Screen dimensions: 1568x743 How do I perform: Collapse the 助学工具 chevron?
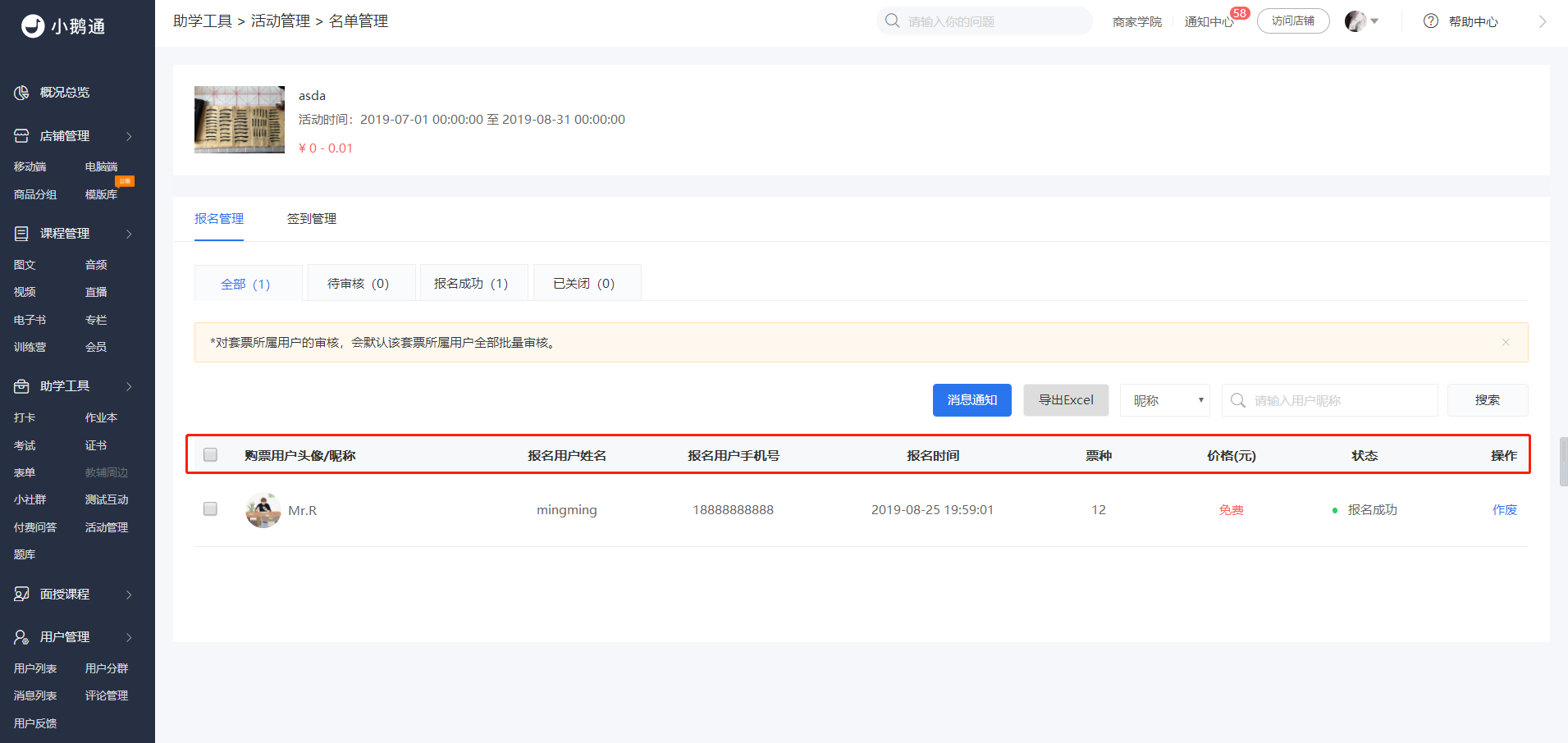click(129, 386)
